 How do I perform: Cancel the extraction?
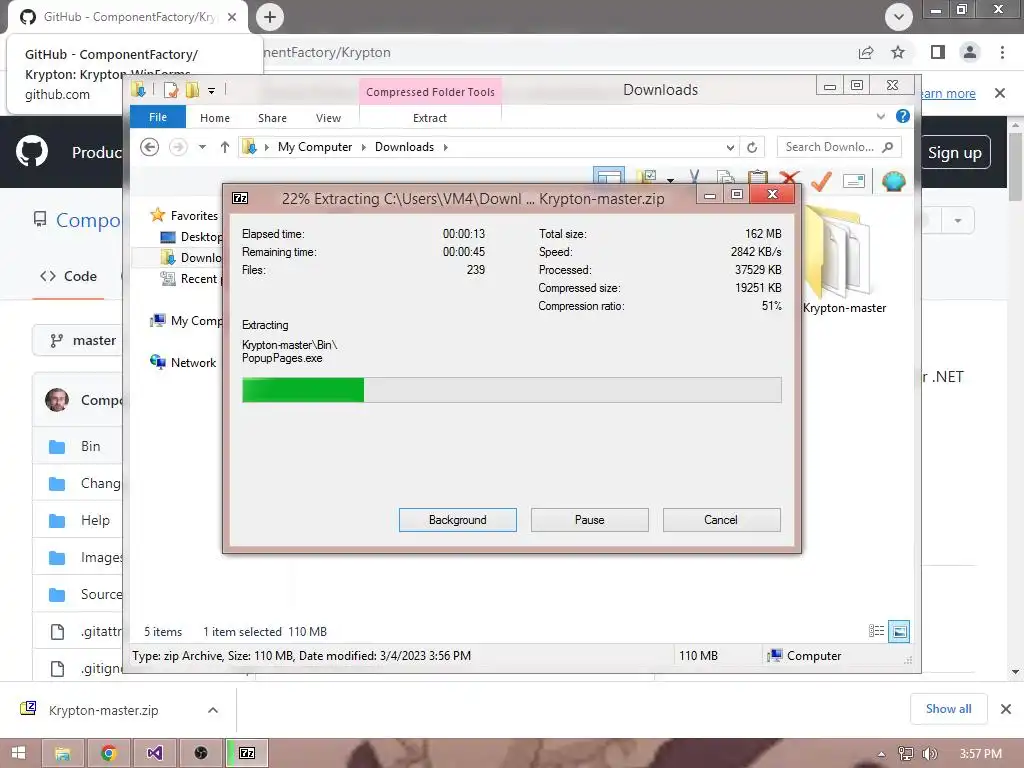(x=721, y=520)
